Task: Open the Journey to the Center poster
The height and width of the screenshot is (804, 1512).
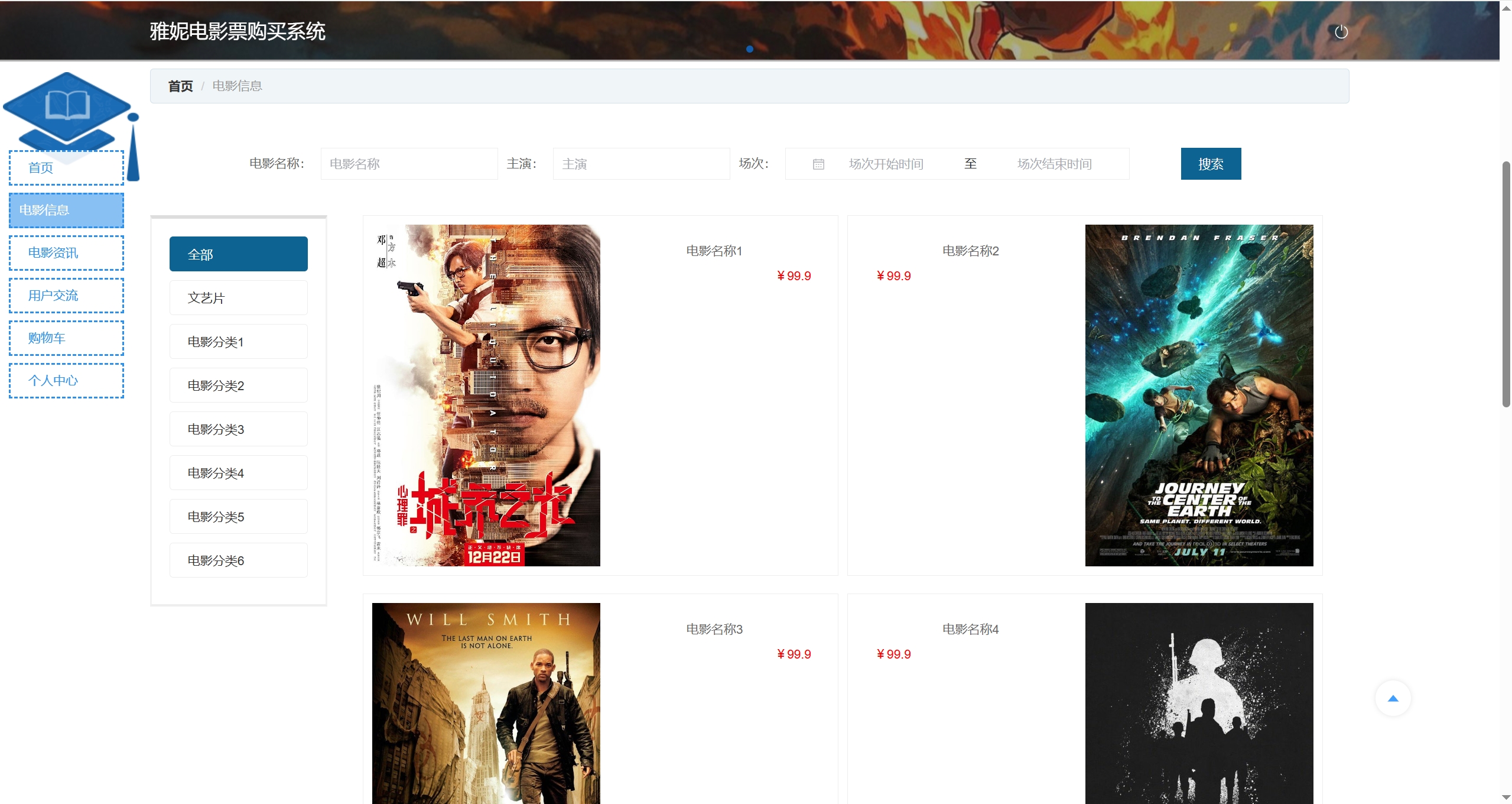Action: click(1199, 395)
